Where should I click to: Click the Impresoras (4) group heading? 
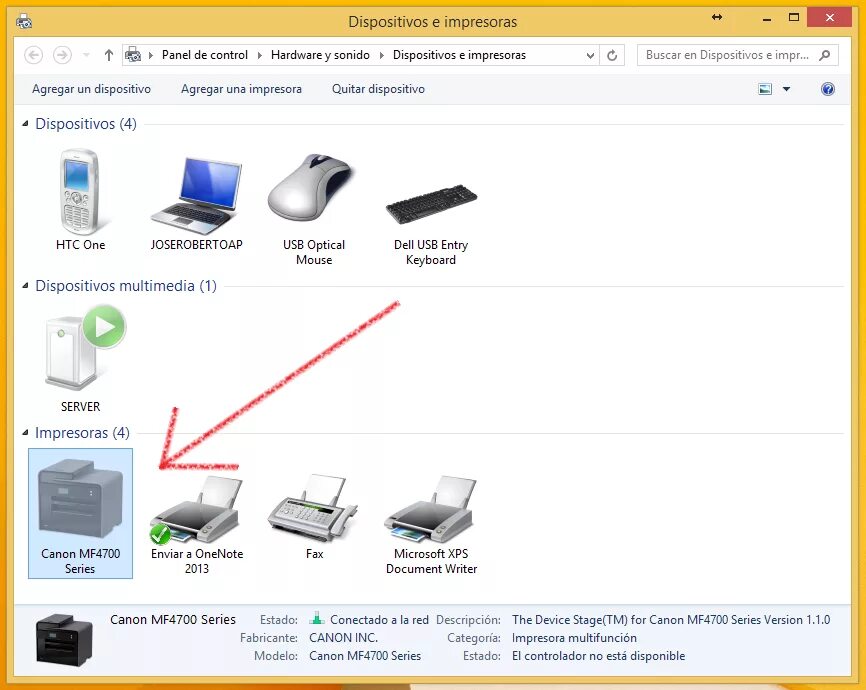point(82,433)
